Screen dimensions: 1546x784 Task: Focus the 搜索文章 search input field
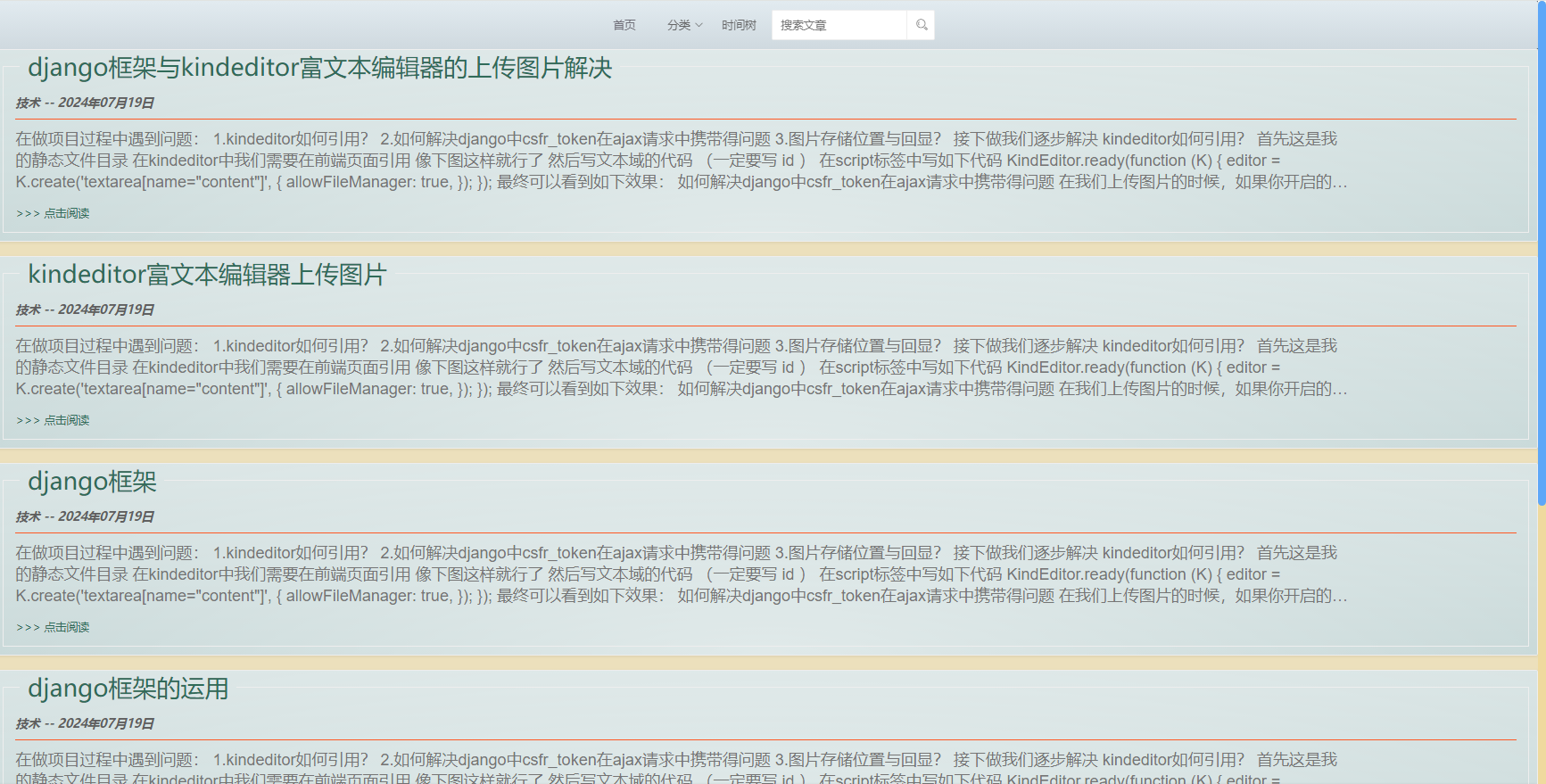[839, 25]
